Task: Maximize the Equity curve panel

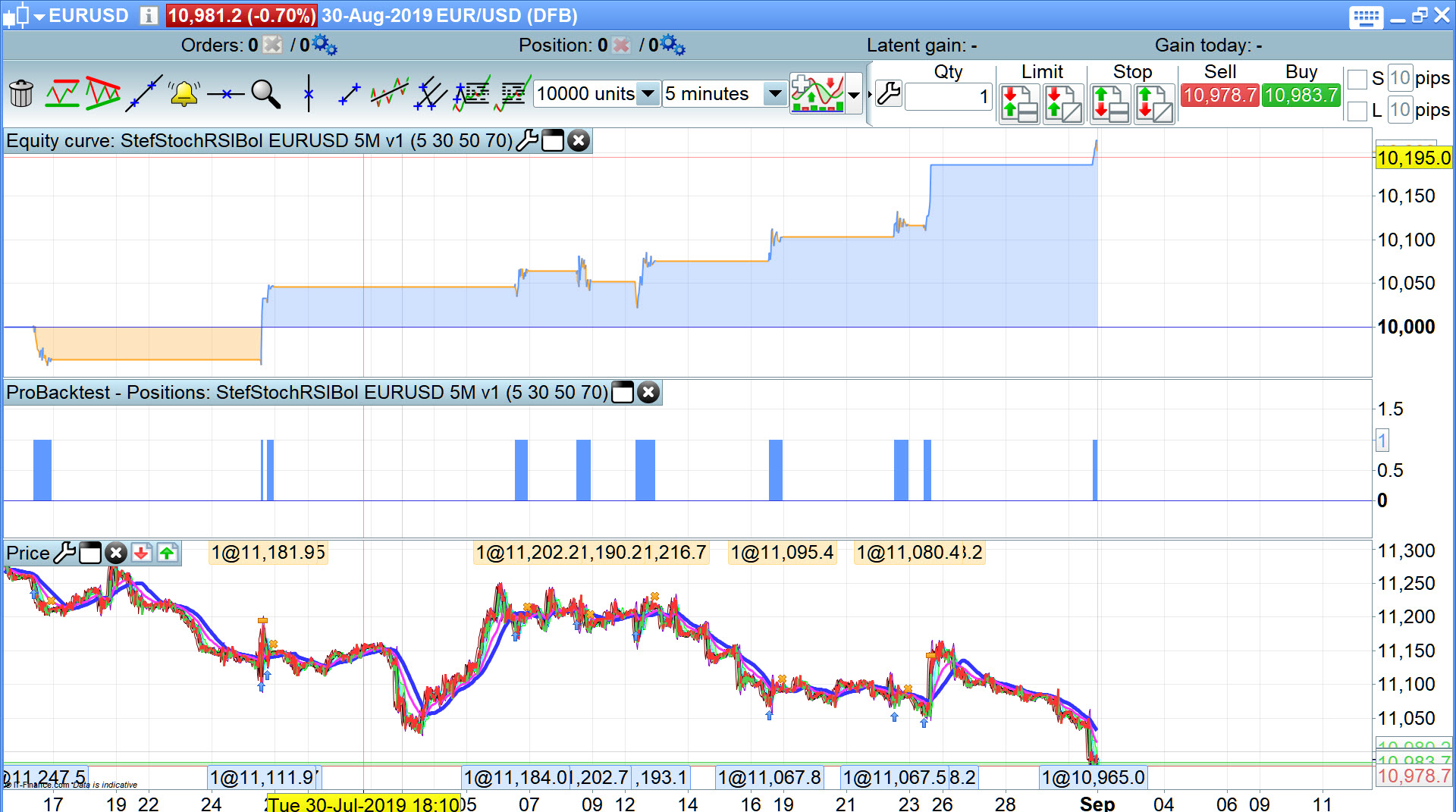Action: 553,140
